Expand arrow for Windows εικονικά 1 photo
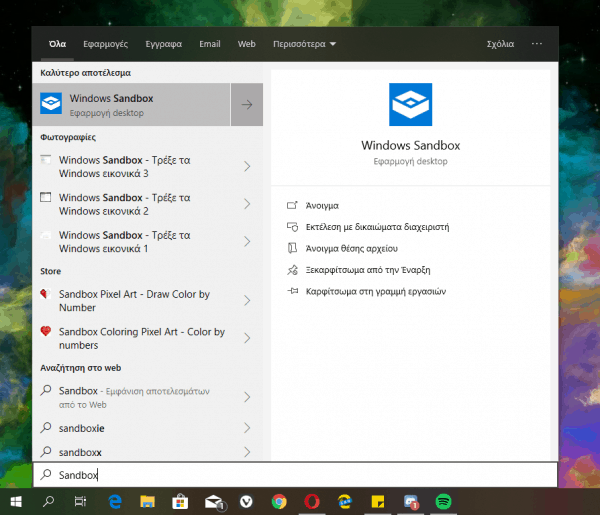 point(247,241)
